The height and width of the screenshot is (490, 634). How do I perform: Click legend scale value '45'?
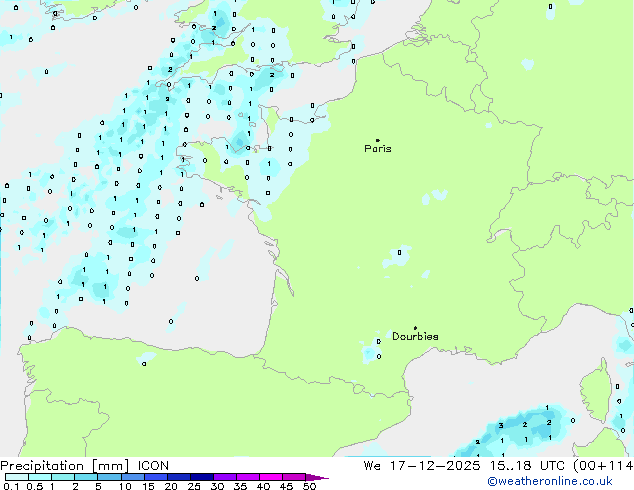click(286, 486)
